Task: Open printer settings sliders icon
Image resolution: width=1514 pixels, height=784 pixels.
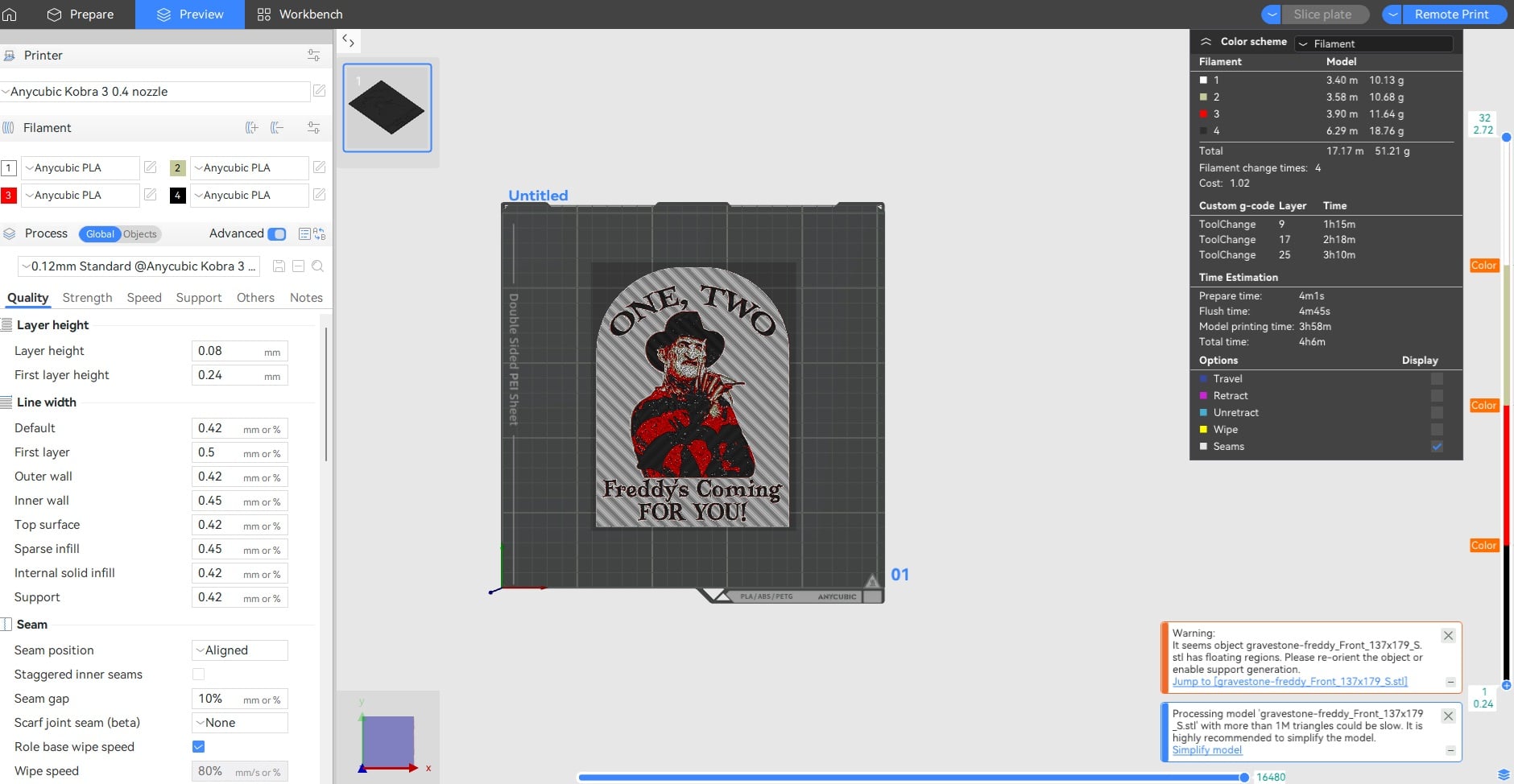Action: coord(313,56)
